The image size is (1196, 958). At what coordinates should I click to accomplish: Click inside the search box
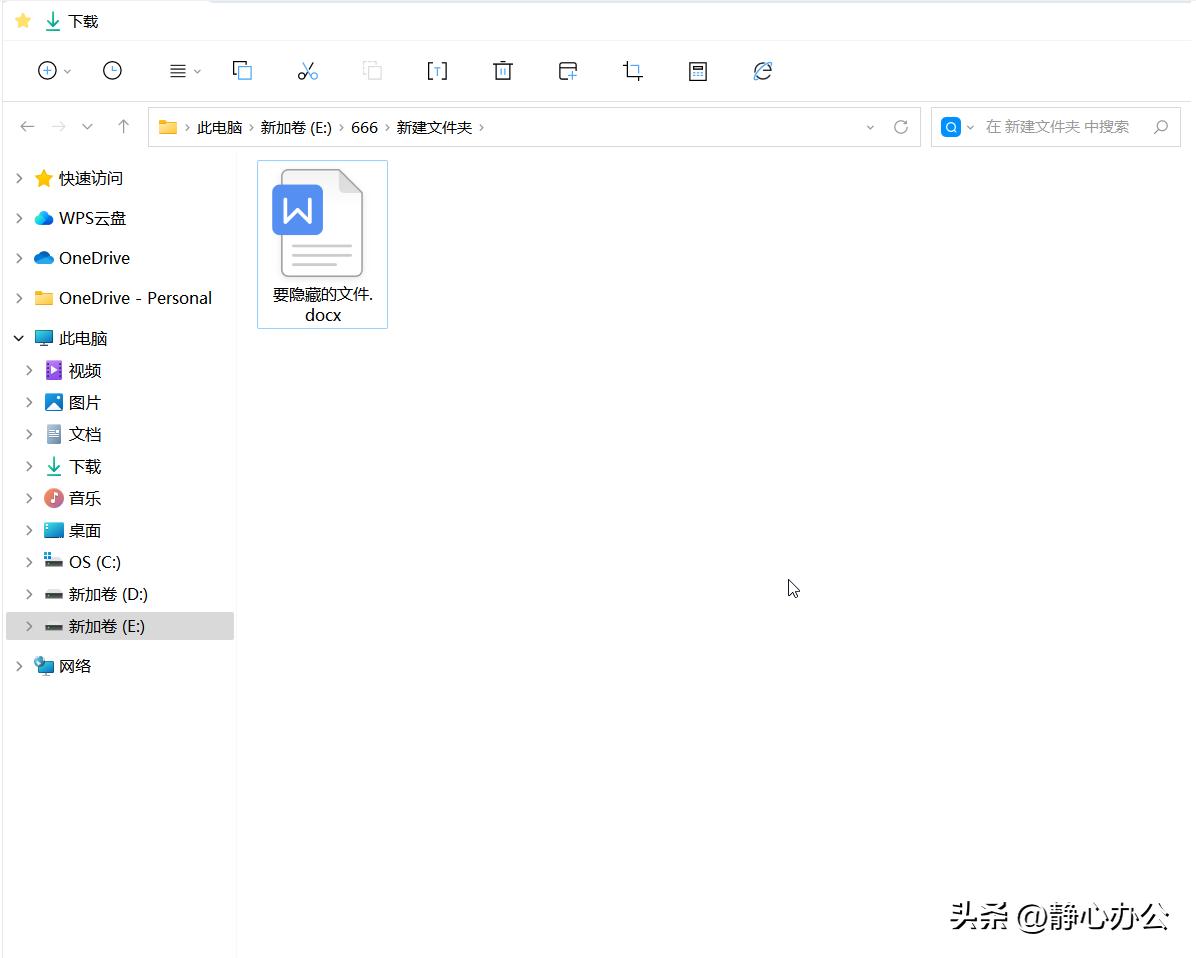[1060, 127]
